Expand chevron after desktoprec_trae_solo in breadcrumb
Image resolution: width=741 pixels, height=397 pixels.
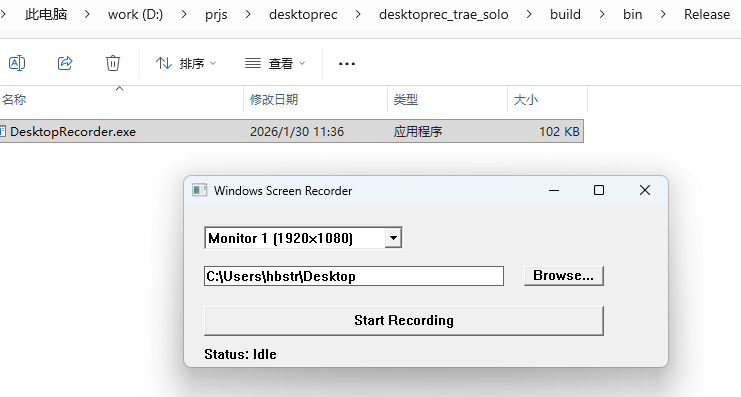(x=529, y=15)
